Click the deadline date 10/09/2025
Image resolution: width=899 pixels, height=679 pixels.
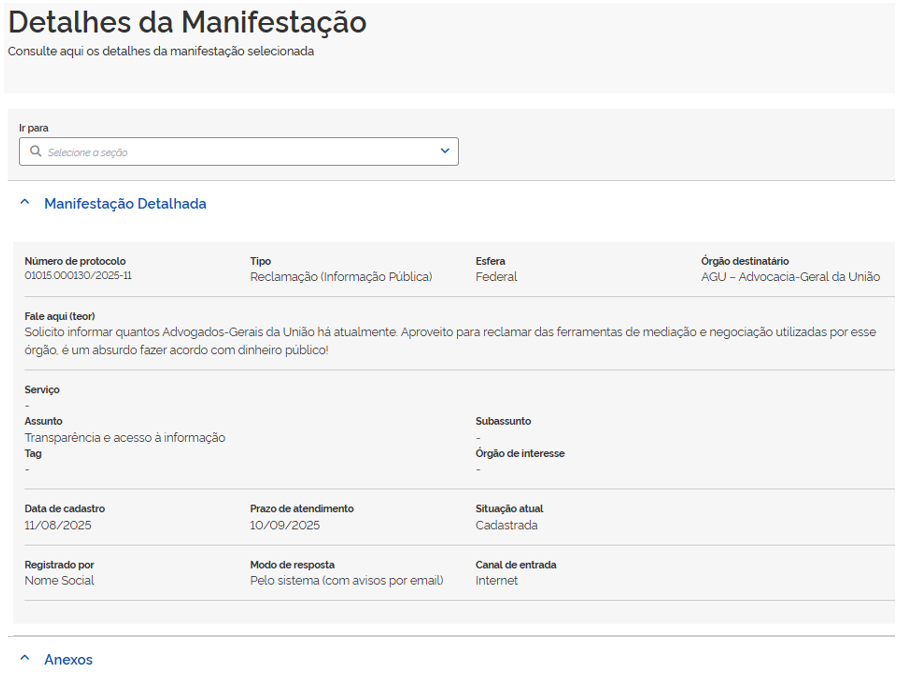[285, 525]
